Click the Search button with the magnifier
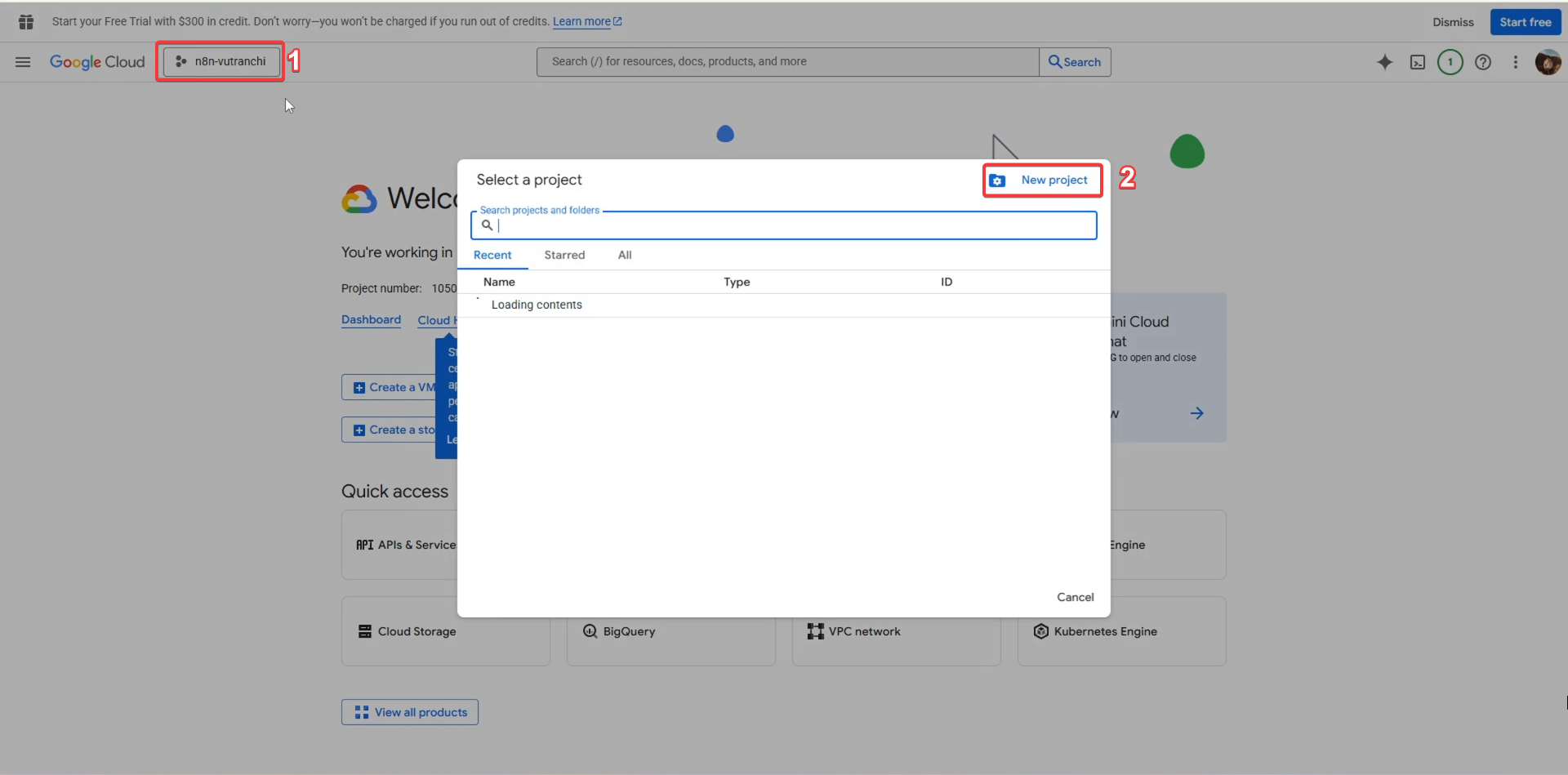This screenshot has width=1568, height=775. point(1075,62)
